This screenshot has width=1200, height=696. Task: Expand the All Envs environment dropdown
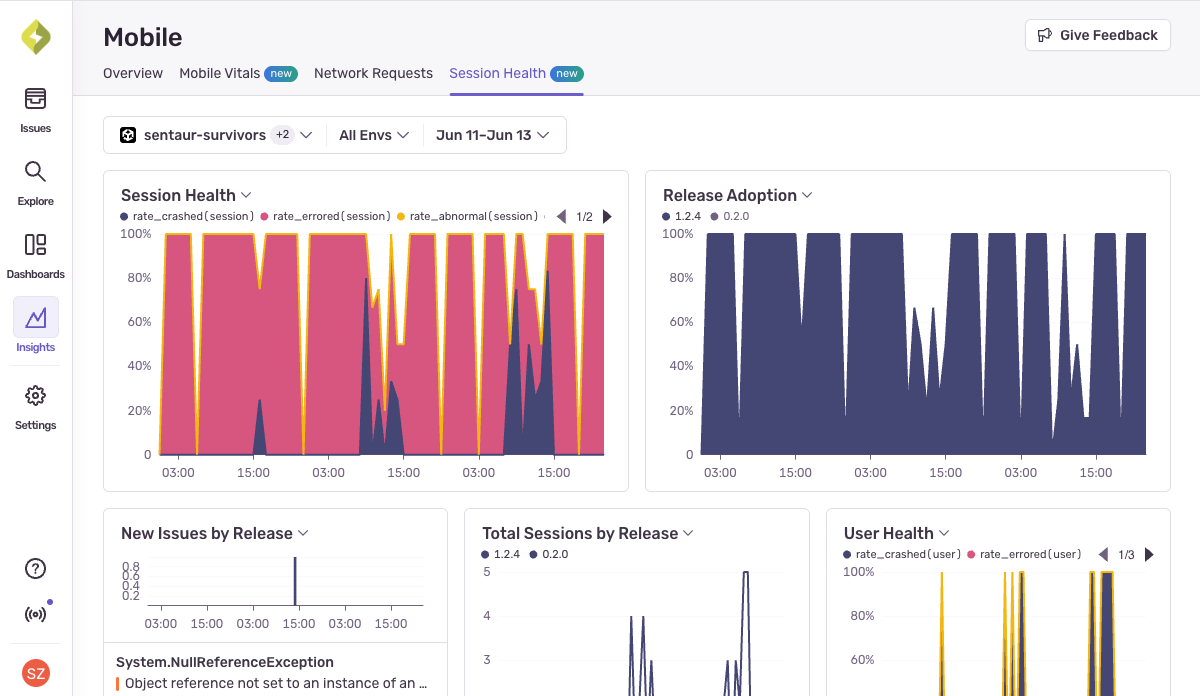374,134
